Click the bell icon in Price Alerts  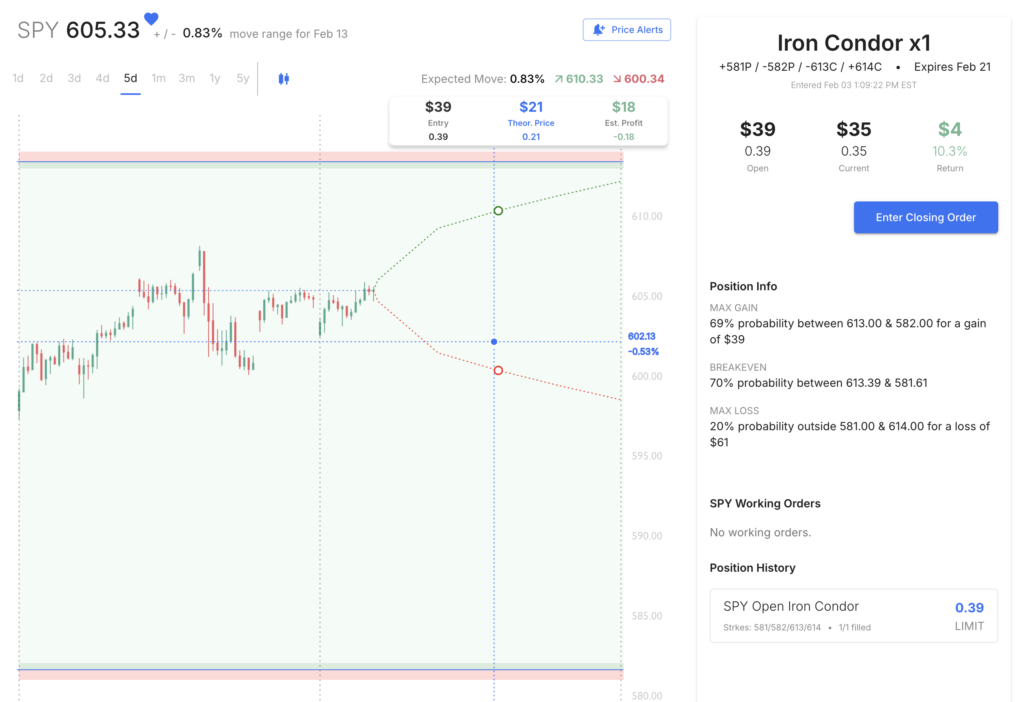tap(598, 30)
